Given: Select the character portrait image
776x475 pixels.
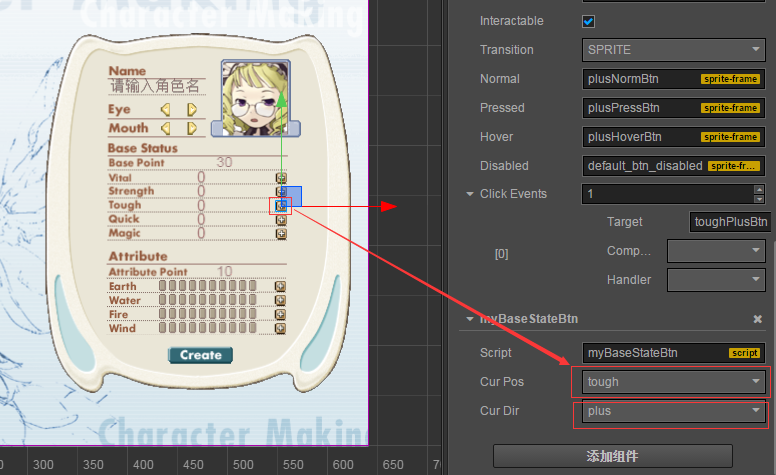Looking at the screenshot, I should point(255,98).
